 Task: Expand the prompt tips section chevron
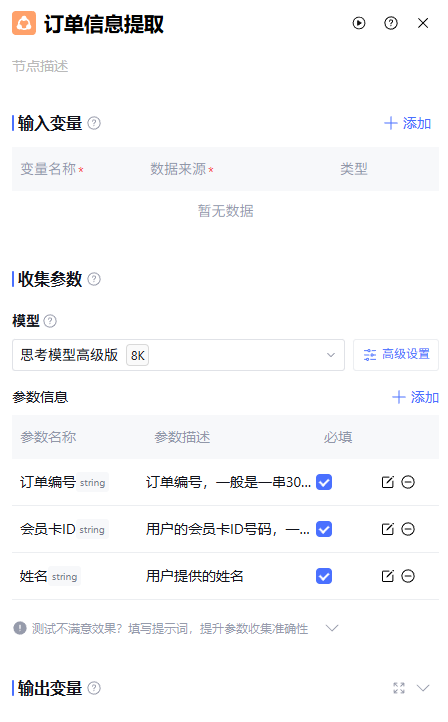coord(332,628)
